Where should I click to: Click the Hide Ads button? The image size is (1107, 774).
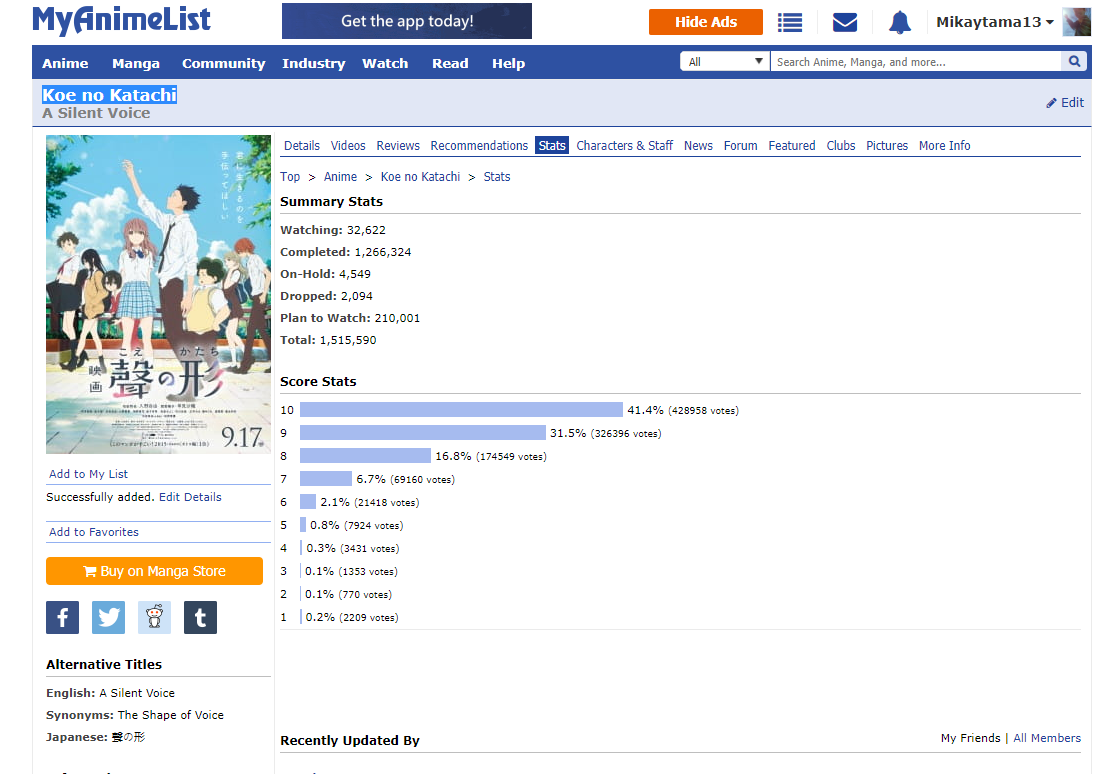[705, 22]
